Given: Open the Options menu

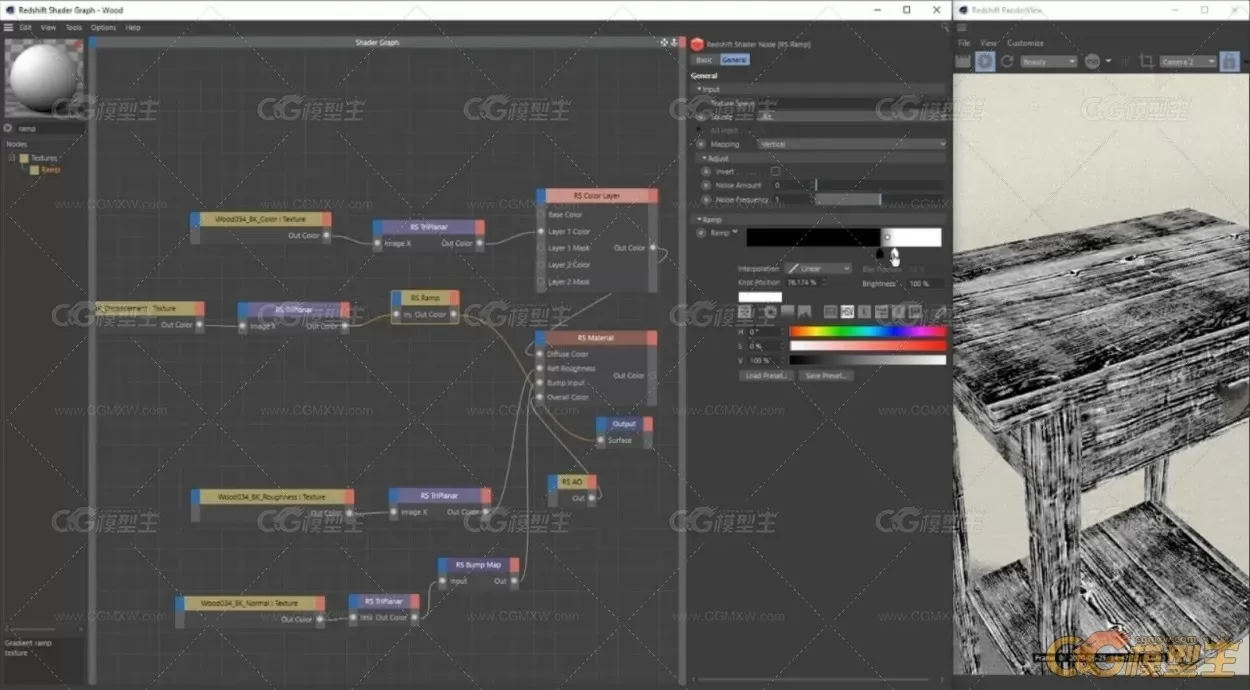Looking at the screenshot, I should (103, 27).
